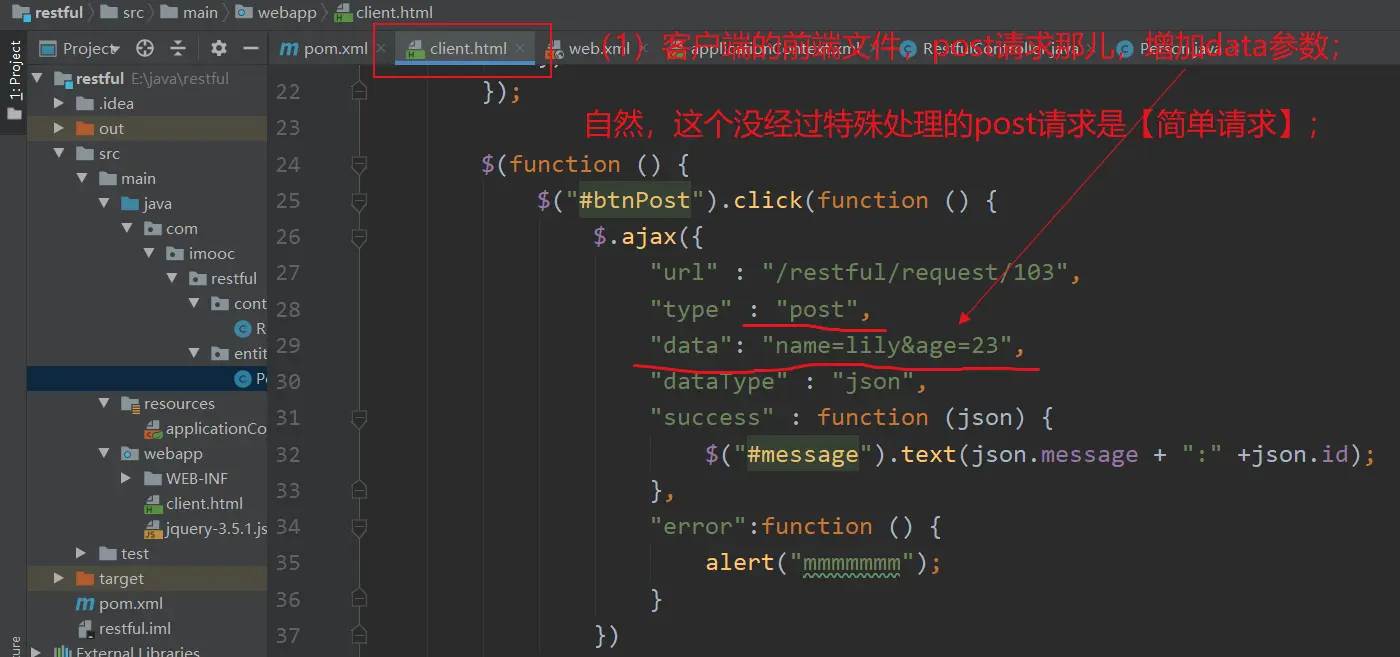Screen dimensions: 1400x657
Task: Expand the test folder arrow
Action: click(x=81, y=553)
